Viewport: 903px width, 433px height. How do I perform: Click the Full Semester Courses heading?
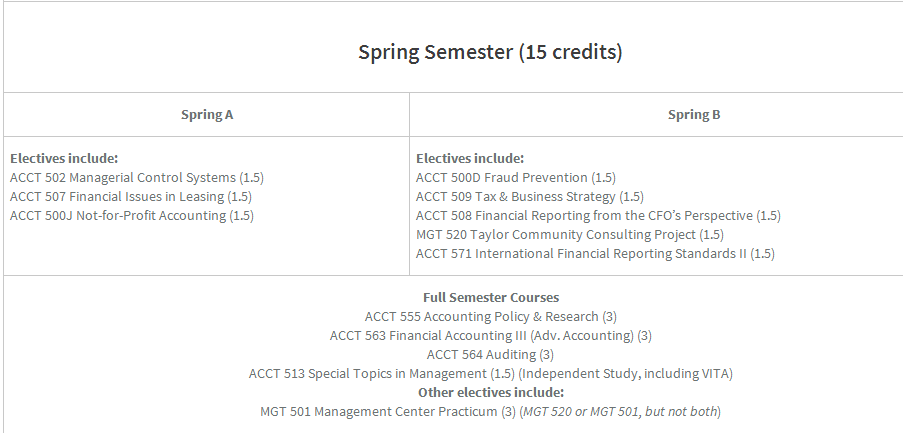[x=491, y=297]
